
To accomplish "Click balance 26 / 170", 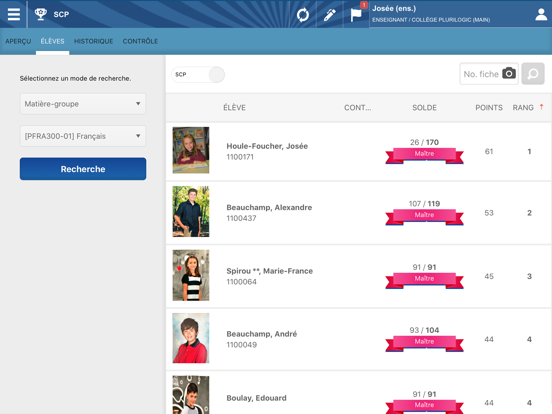I will coord(424,142).
